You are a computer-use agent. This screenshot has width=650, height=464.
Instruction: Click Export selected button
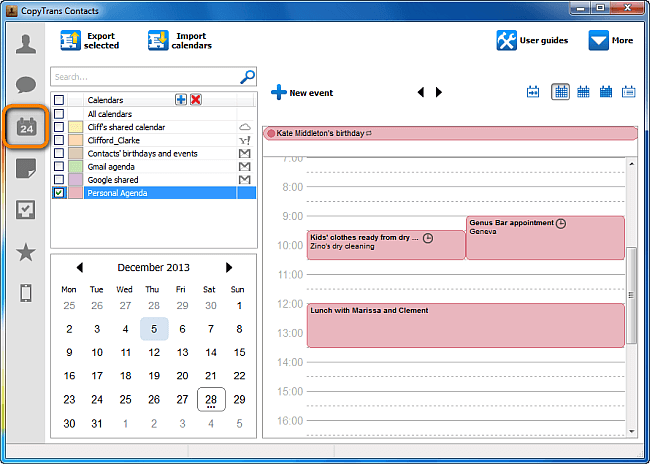(90, 41)
